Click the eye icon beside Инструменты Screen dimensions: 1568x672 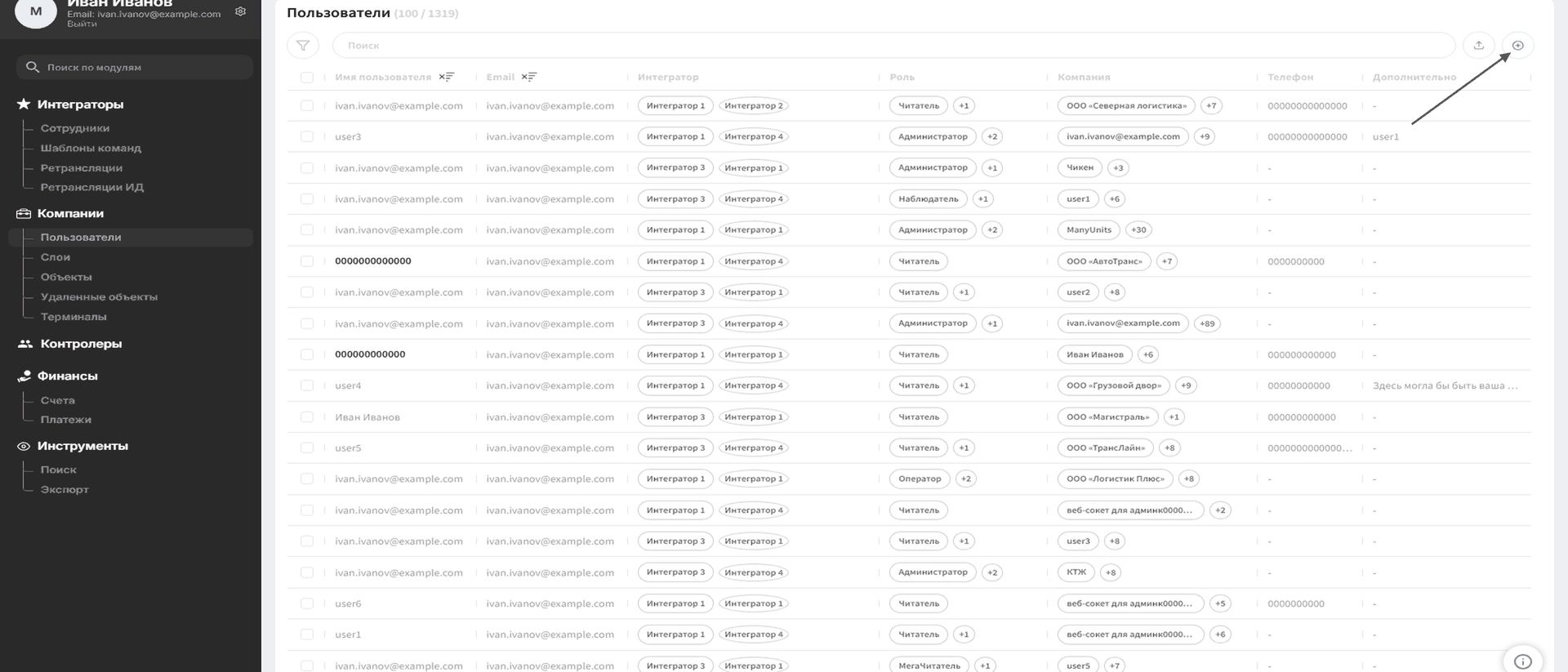point(24,446)
